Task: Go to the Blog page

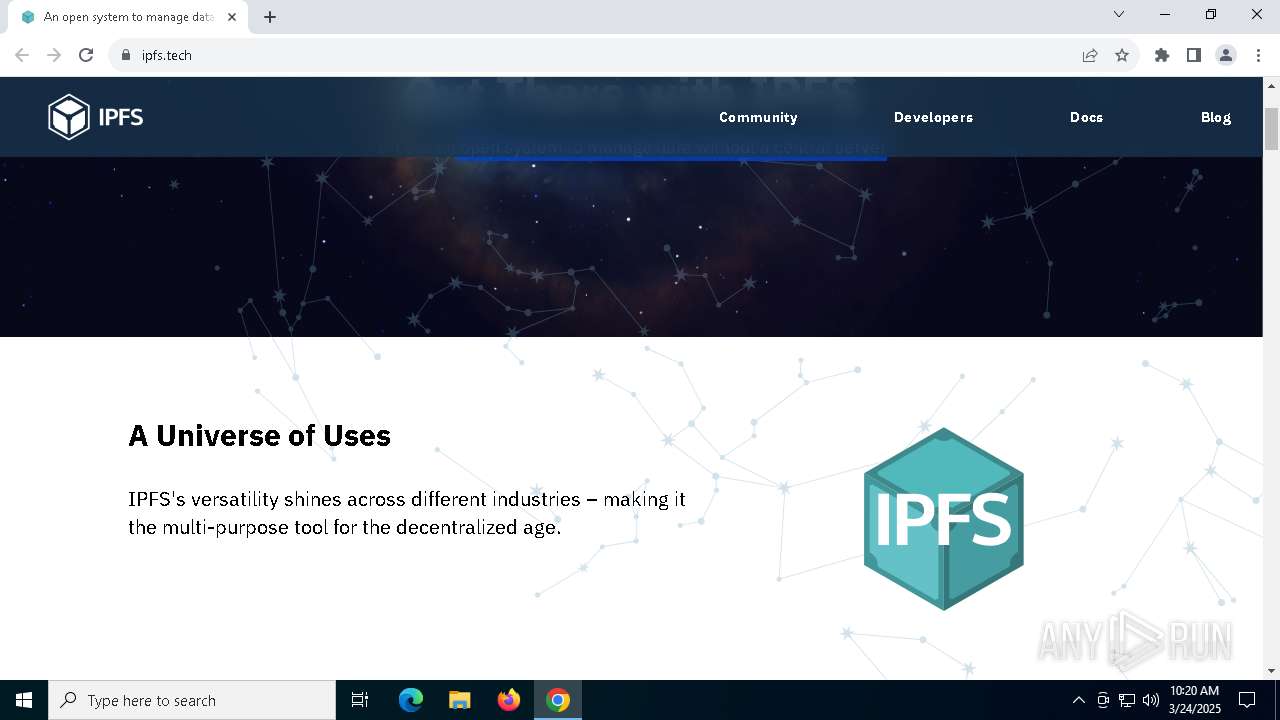Action: [x=1216, y=117]
